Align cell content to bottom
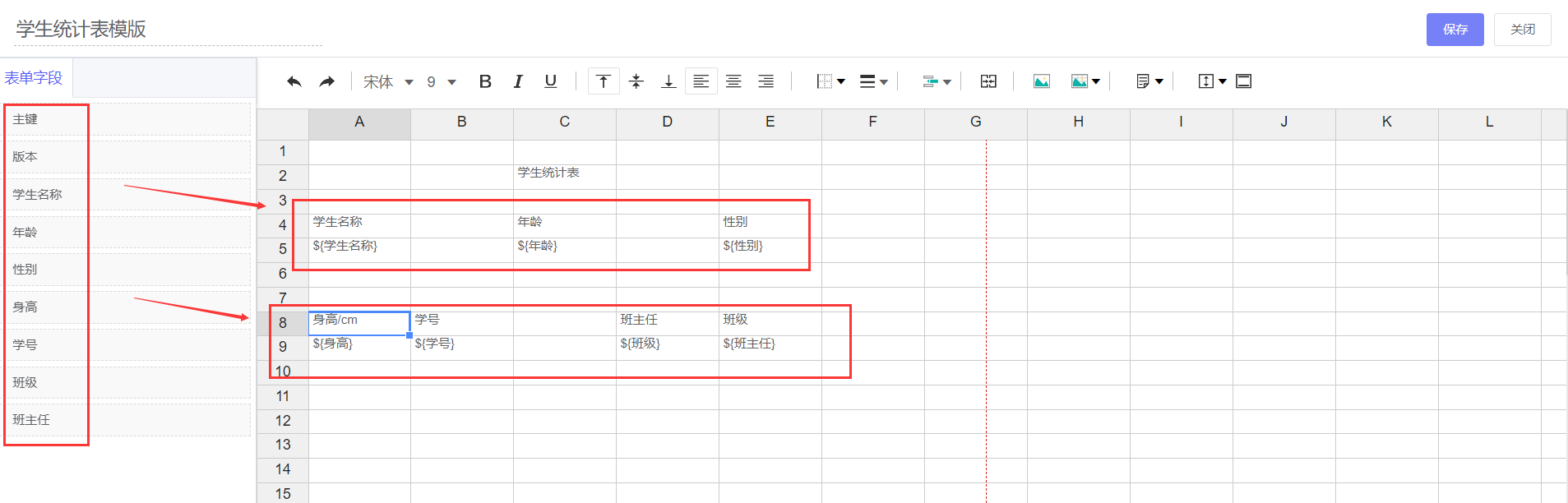1568x503 pixels. point(668,81)
